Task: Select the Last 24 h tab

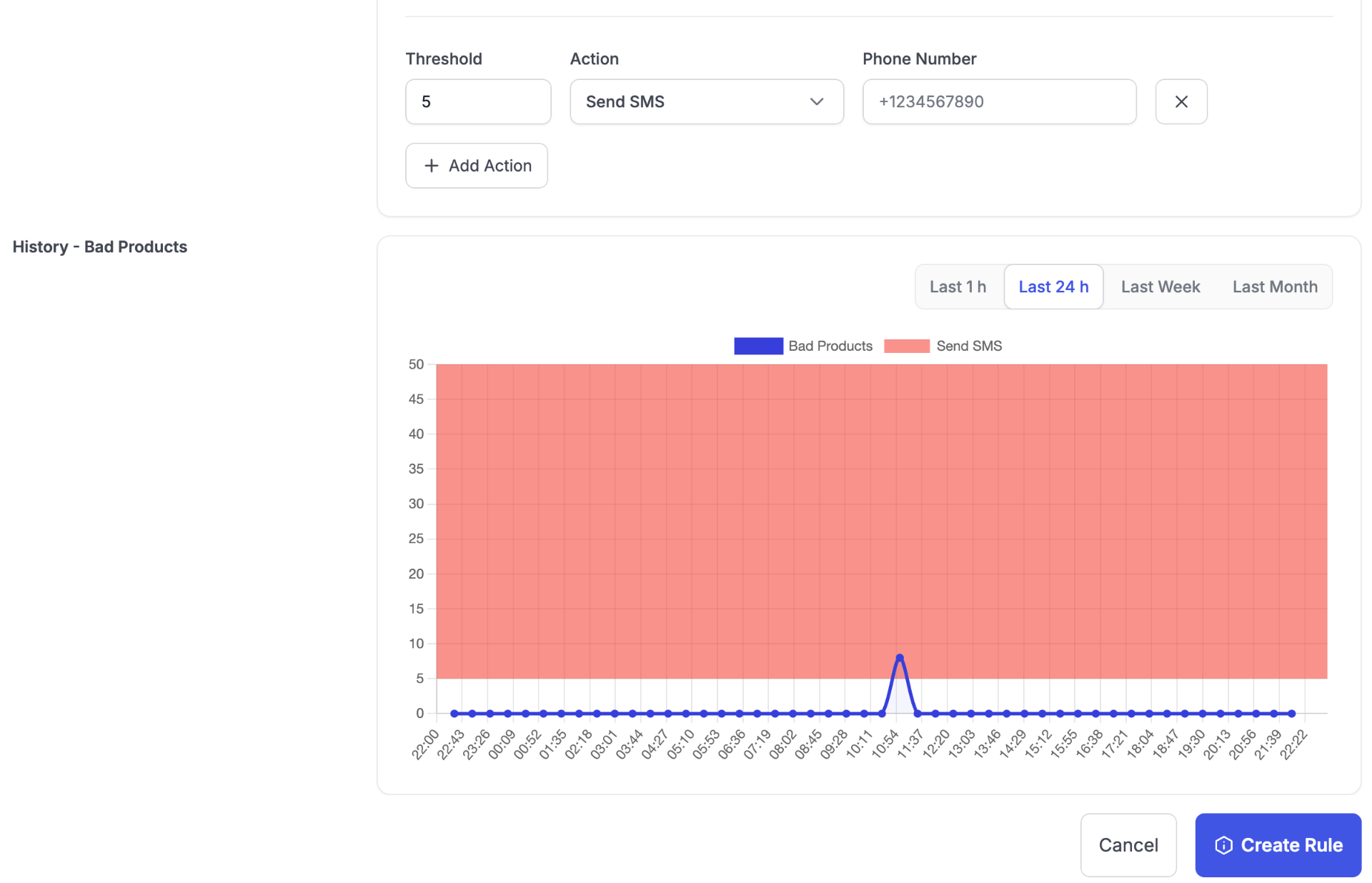Action: tap(1053, 286)
